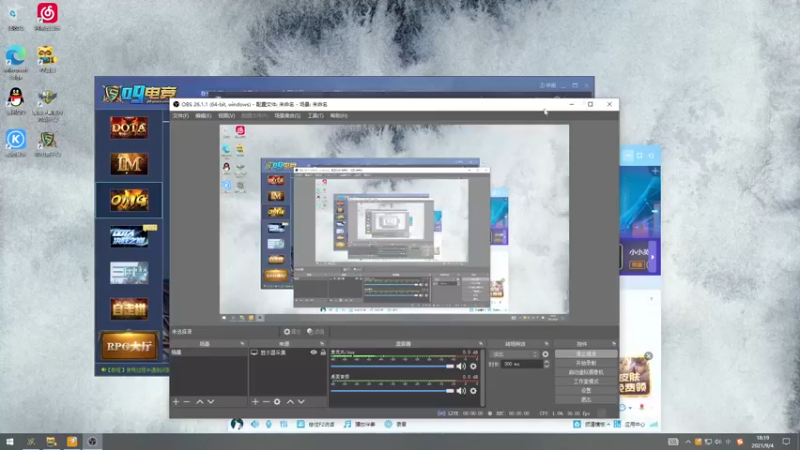Screen dimensions: 800x450
Task: Close the ad popup in the right window
Action: click(x=648, y=356)
